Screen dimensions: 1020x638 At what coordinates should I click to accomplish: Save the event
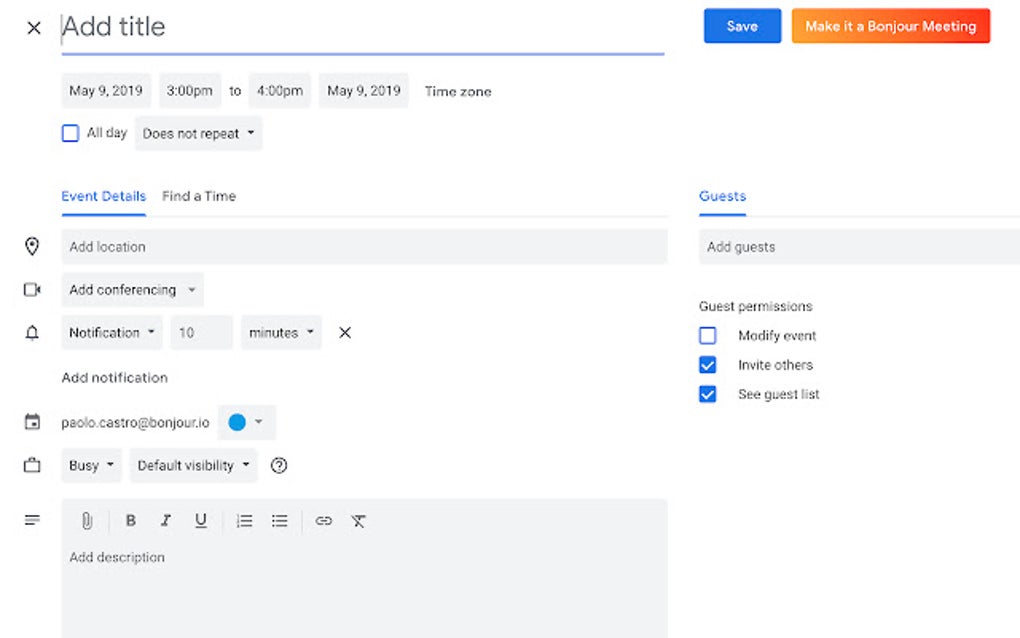tap(742, 26)
